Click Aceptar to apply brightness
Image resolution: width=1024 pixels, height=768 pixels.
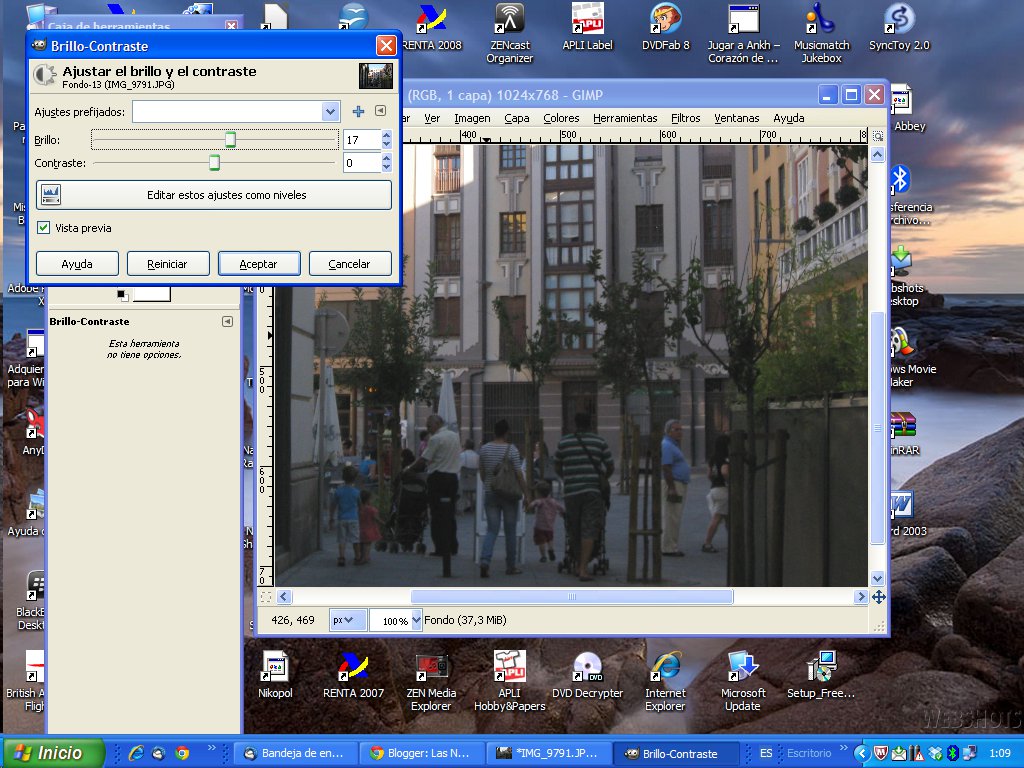tap(259, 264)
